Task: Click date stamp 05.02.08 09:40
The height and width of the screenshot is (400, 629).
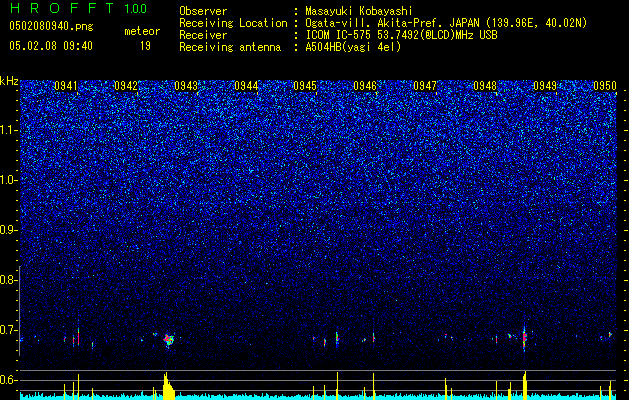Action: (x=51, y=46)
